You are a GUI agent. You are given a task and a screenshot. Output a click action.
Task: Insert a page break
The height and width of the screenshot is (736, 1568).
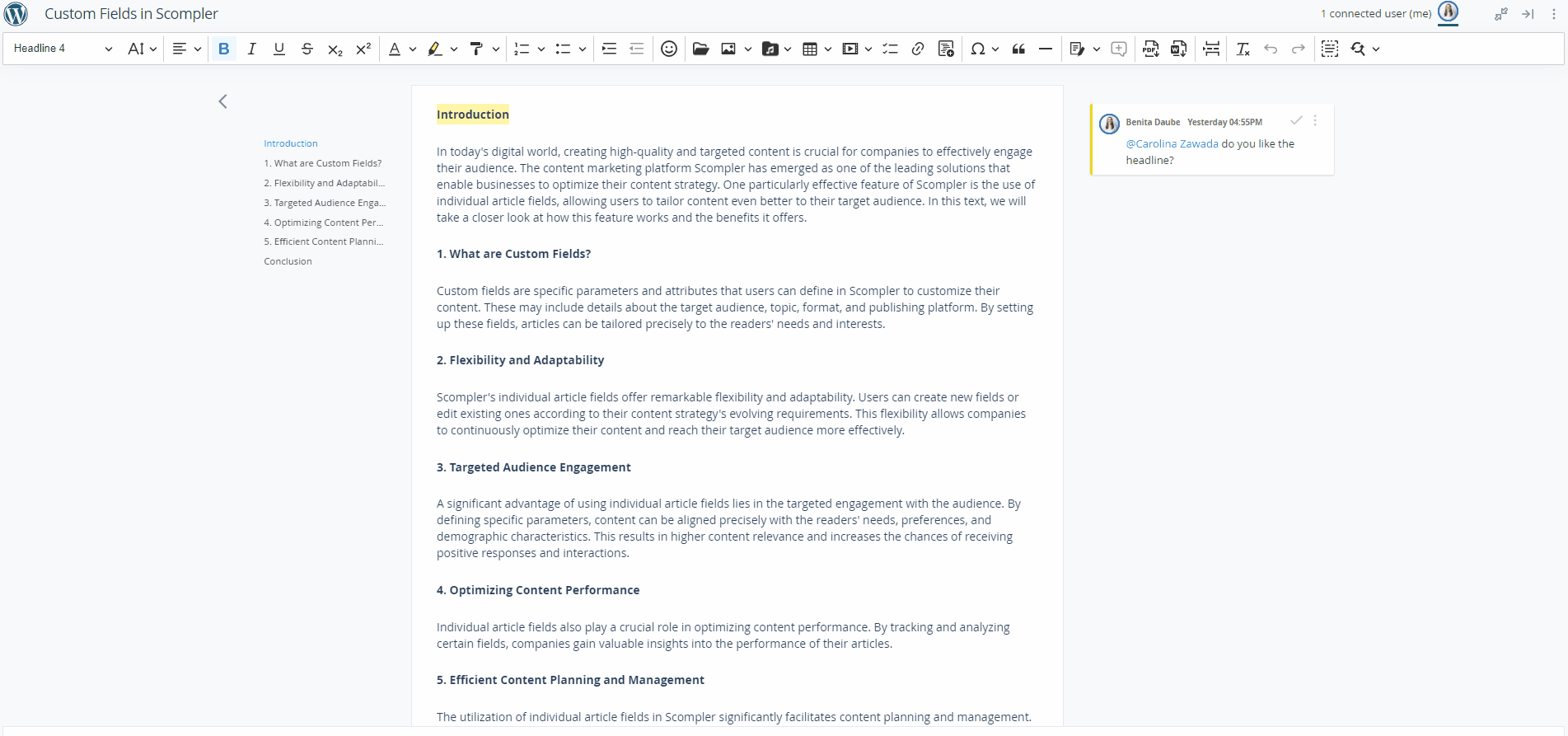point(1211,49)
